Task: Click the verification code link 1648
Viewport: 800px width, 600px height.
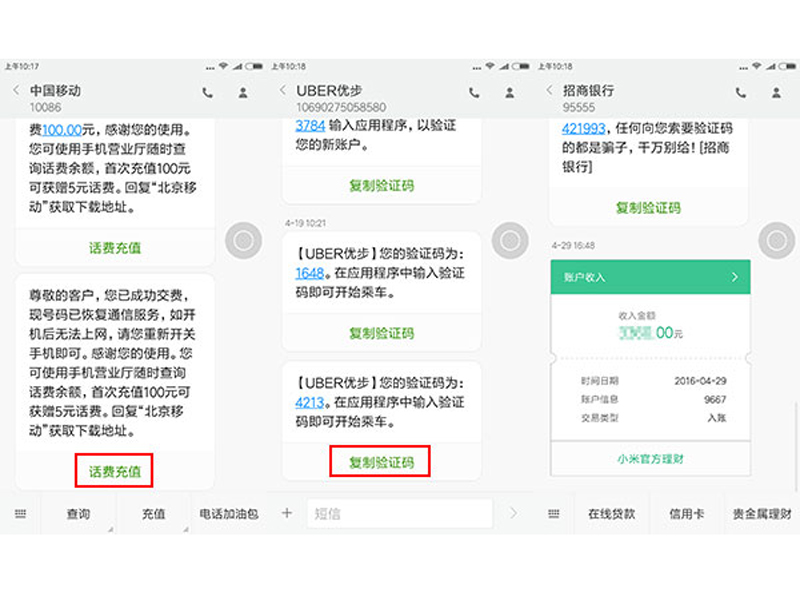Action: tap(309, 273)
